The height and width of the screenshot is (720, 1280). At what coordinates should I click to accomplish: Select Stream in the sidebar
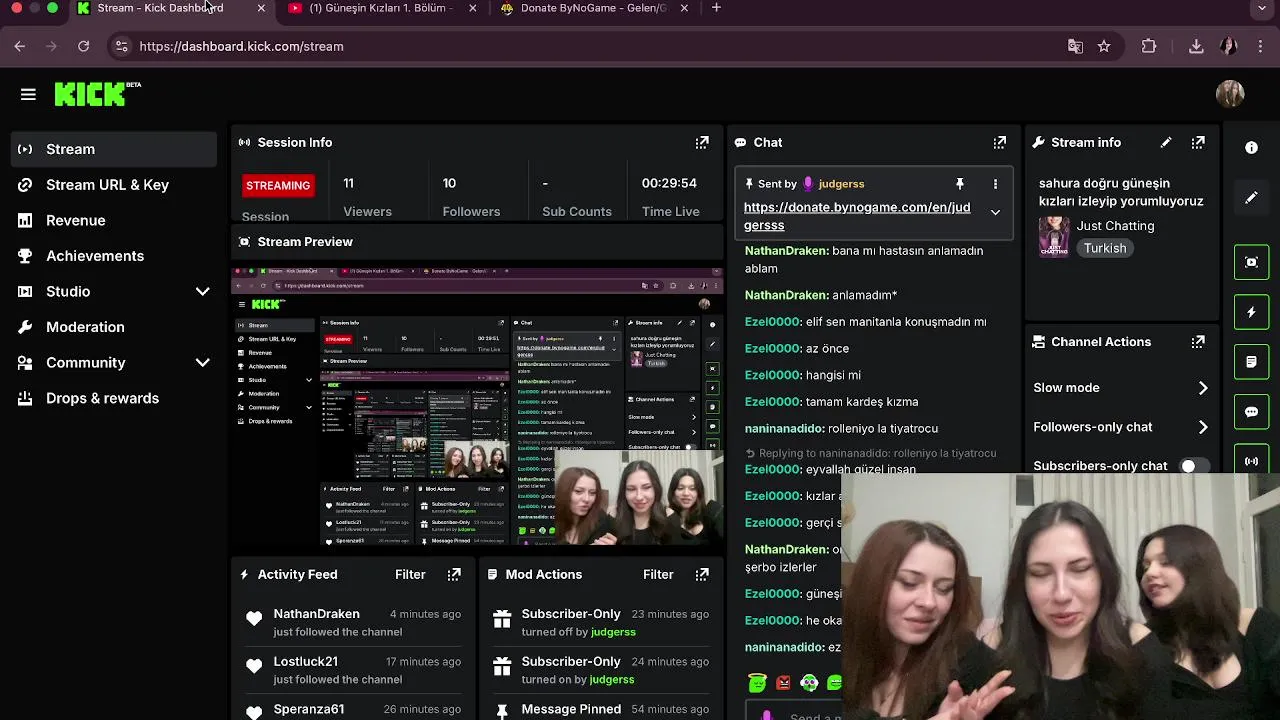click(x=114, y=149)
